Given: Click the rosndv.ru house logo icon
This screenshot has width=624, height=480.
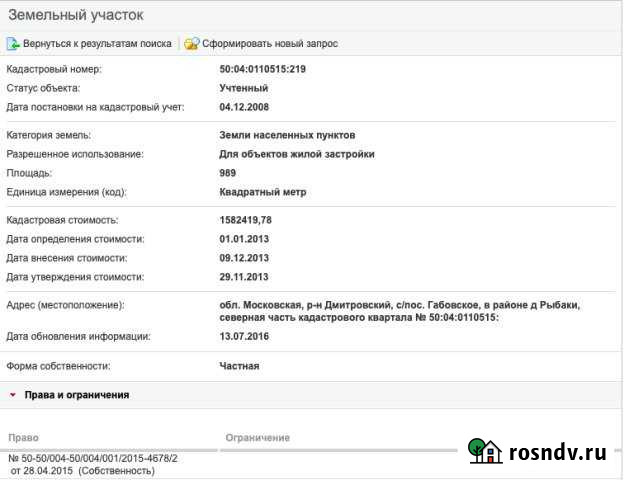Looking at the screenshot, I should point(485,451).
